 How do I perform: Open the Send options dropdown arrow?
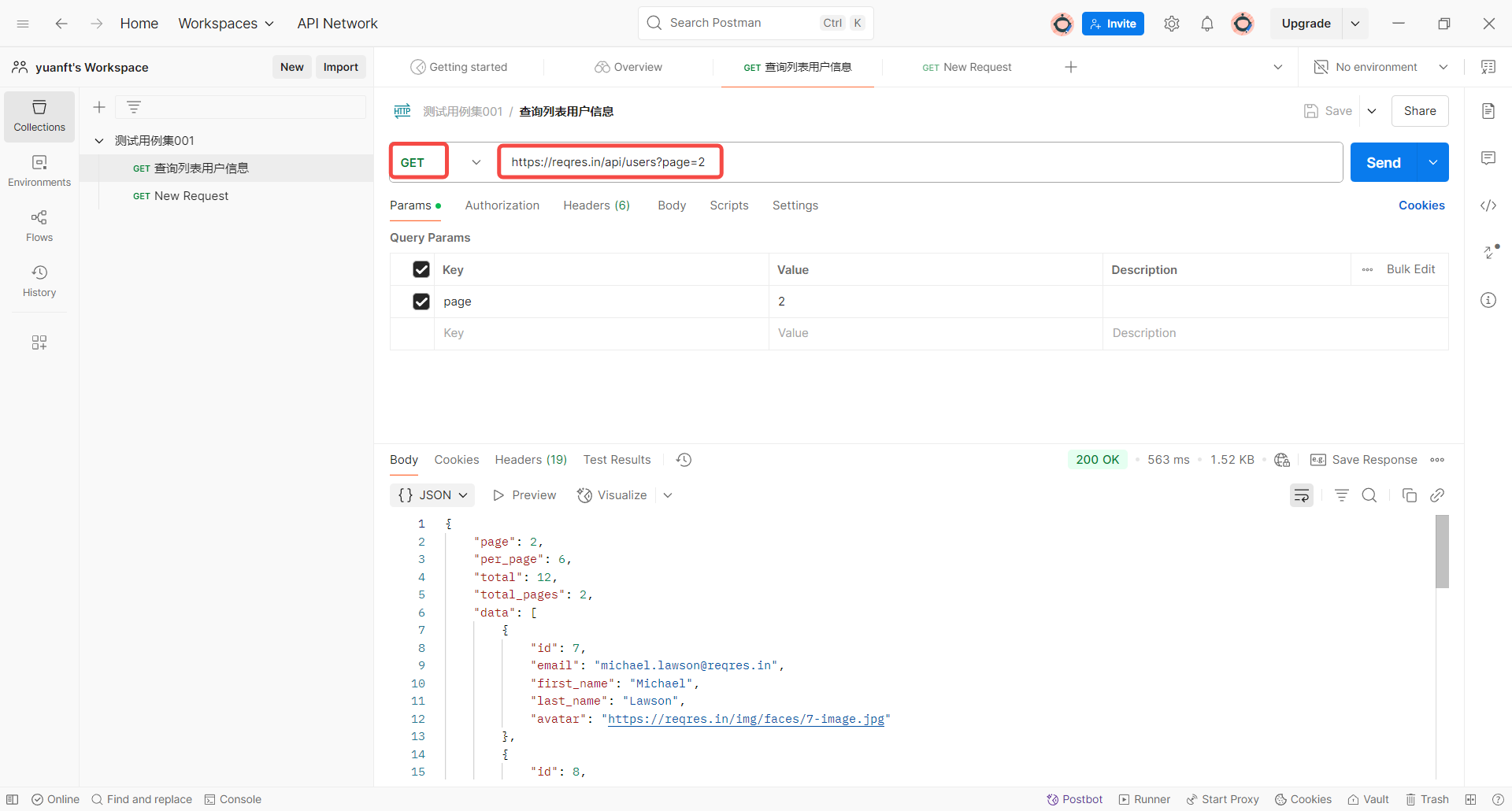coord(1433,162)
